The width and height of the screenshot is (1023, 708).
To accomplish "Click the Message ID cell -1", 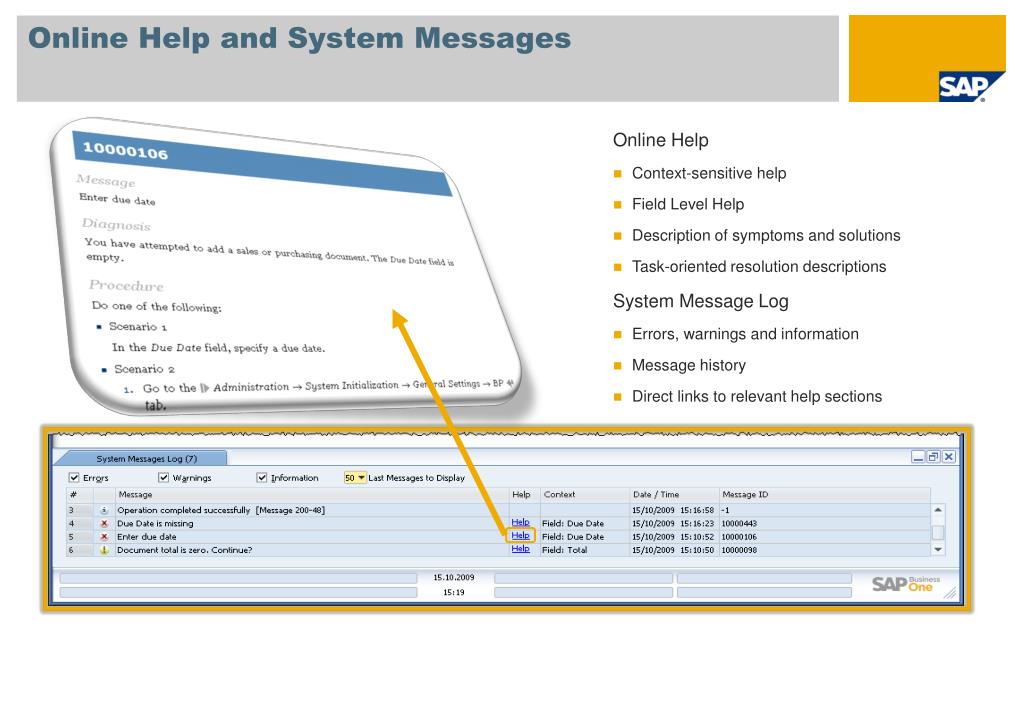I will (725, 510).
